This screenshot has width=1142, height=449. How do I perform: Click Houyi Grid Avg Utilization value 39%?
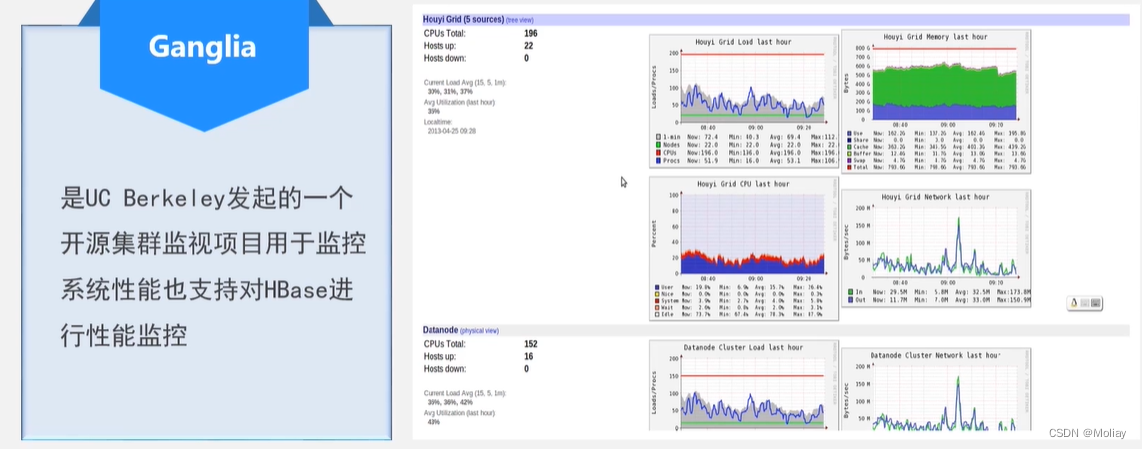tap(433, 112)
